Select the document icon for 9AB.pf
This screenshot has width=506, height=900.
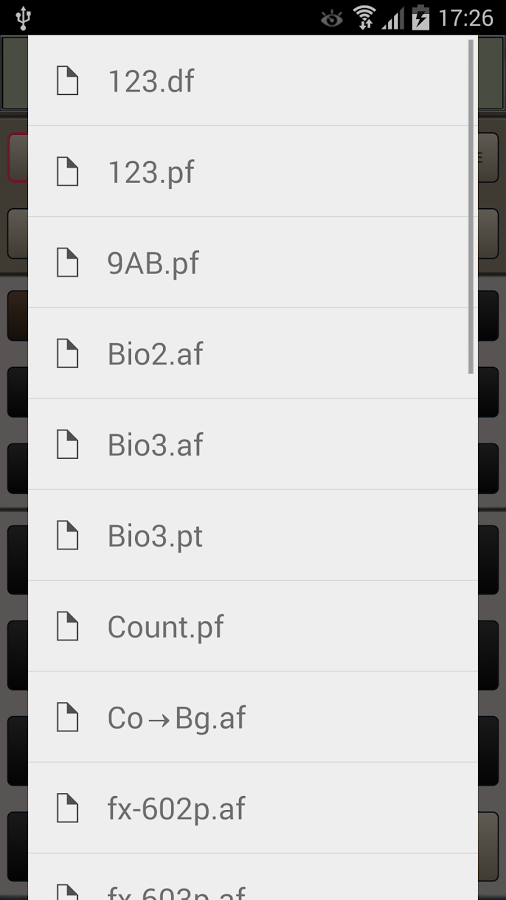67,262
